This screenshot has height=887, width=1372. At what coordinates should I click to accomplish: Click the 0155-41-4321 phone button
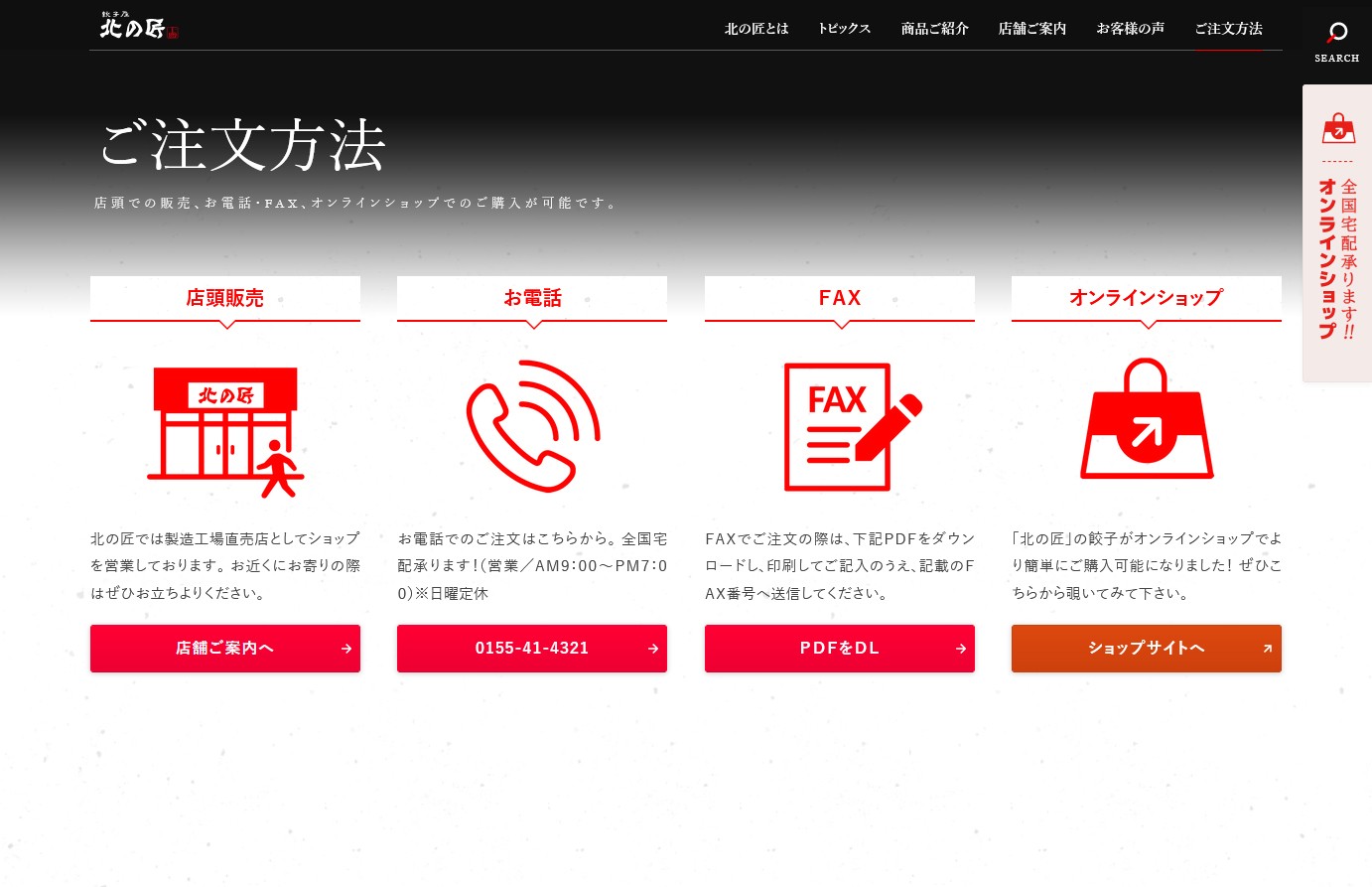coord(532,649)
